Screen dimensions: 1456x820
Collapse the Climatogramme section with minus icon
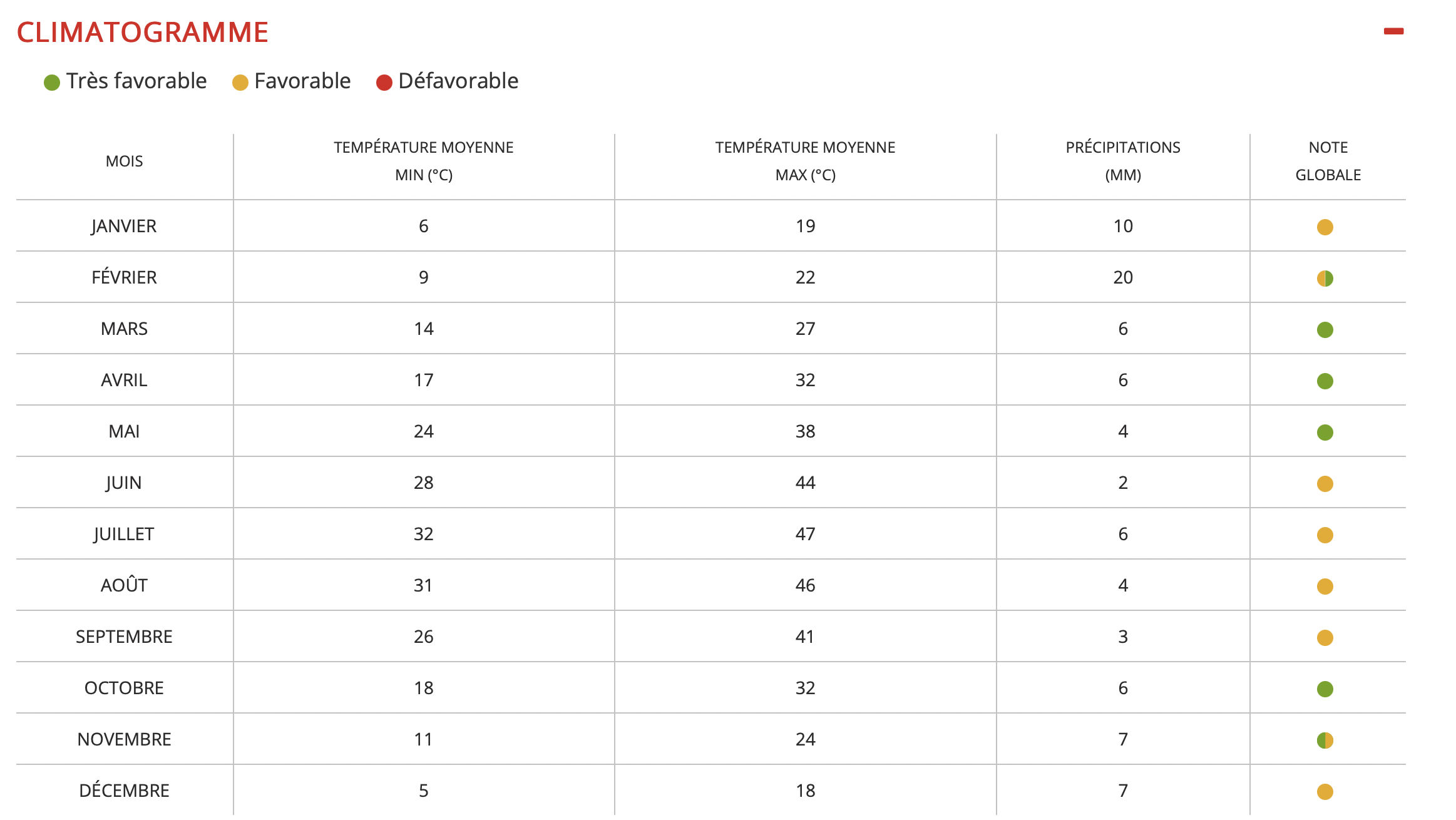pyautogui.click(x=1393, y=31)
